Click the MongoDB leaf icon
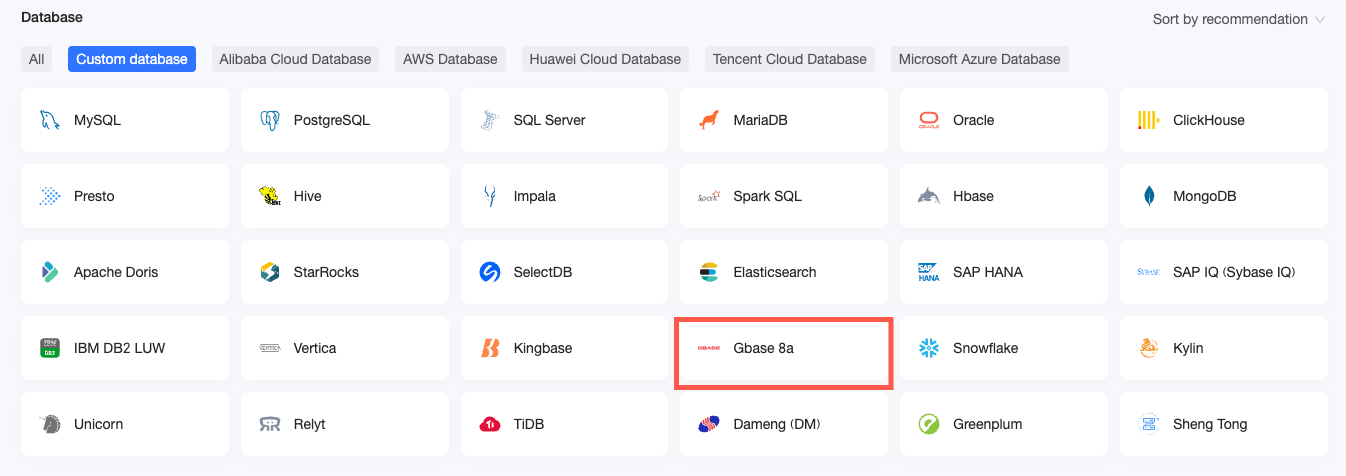Image resolution: width=1346 pixels, height=476 pixels. coord(1149,196)
